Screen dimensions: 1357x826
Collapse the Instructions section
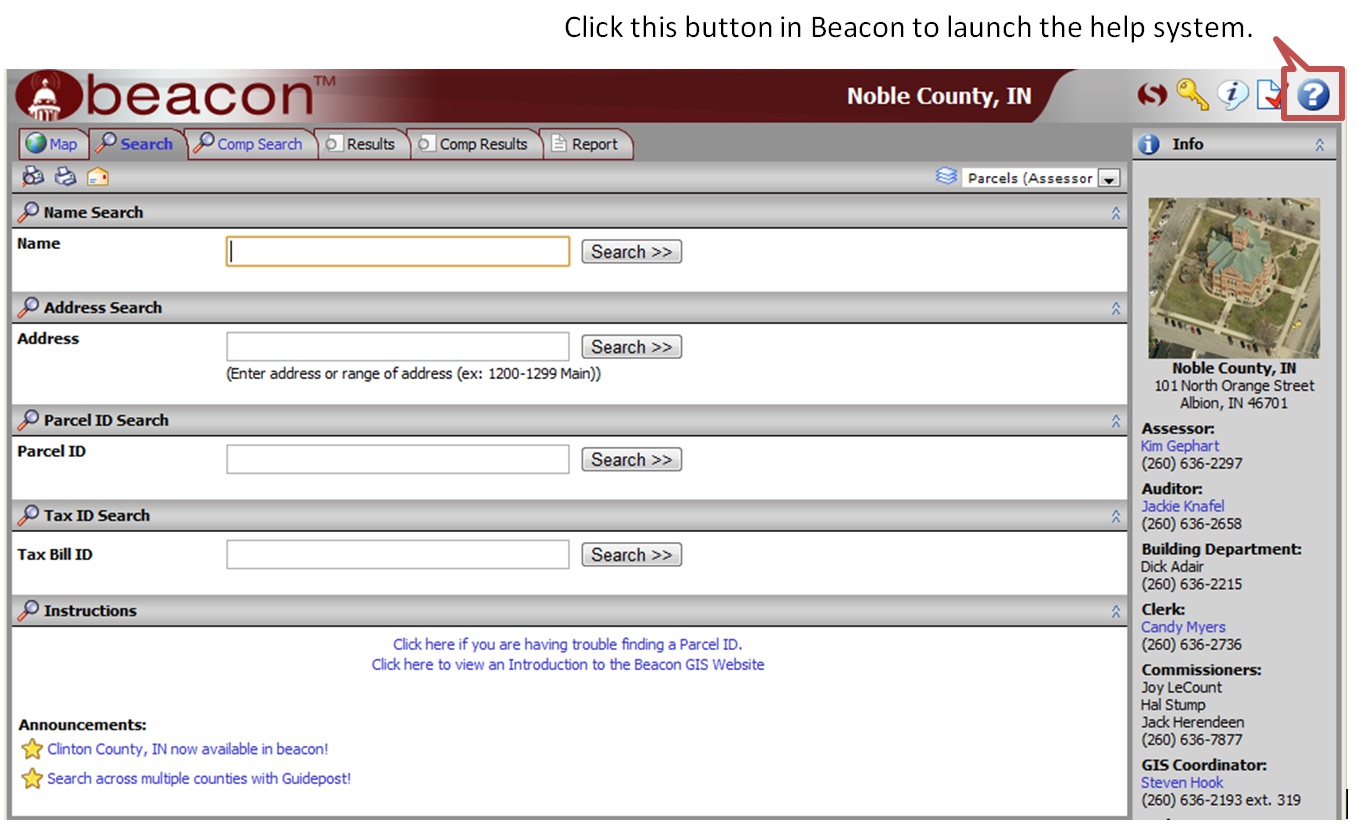click(1116, 611)
